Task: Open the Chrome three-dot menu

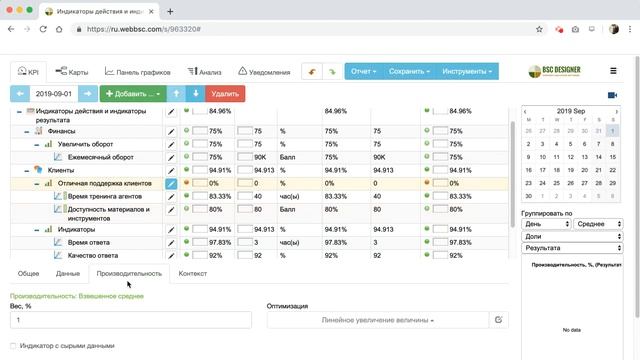Action: [630, 29]
